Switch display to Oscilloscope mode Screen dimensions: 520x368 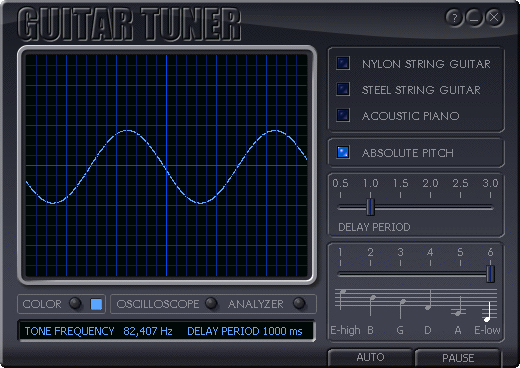211,303
